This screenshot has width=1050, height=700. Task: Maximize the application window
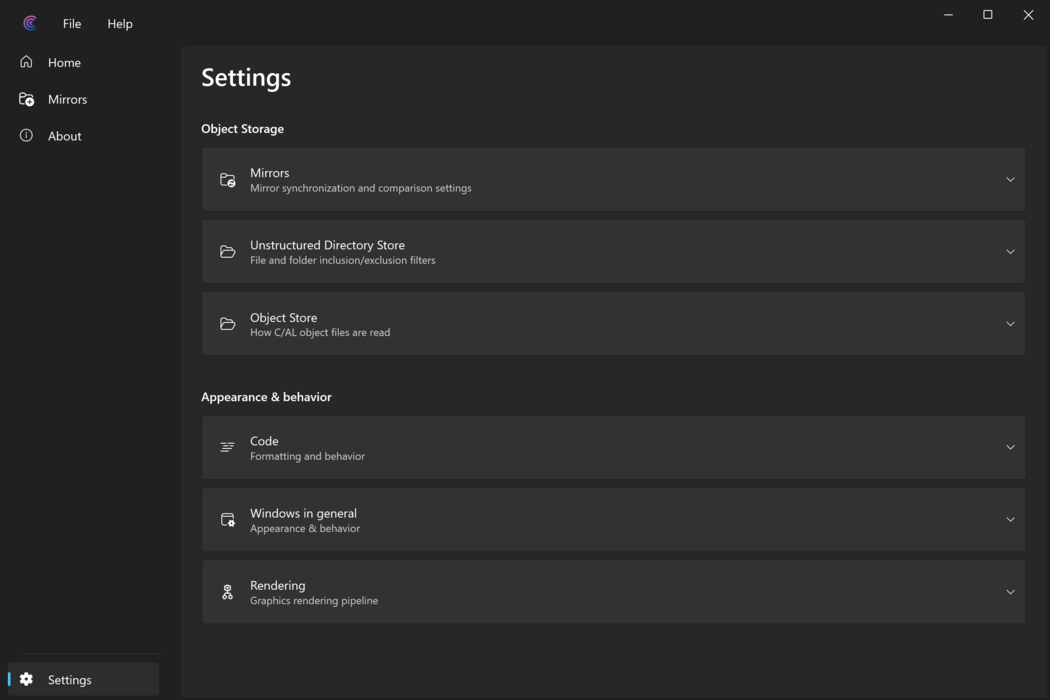click(988, 15)
